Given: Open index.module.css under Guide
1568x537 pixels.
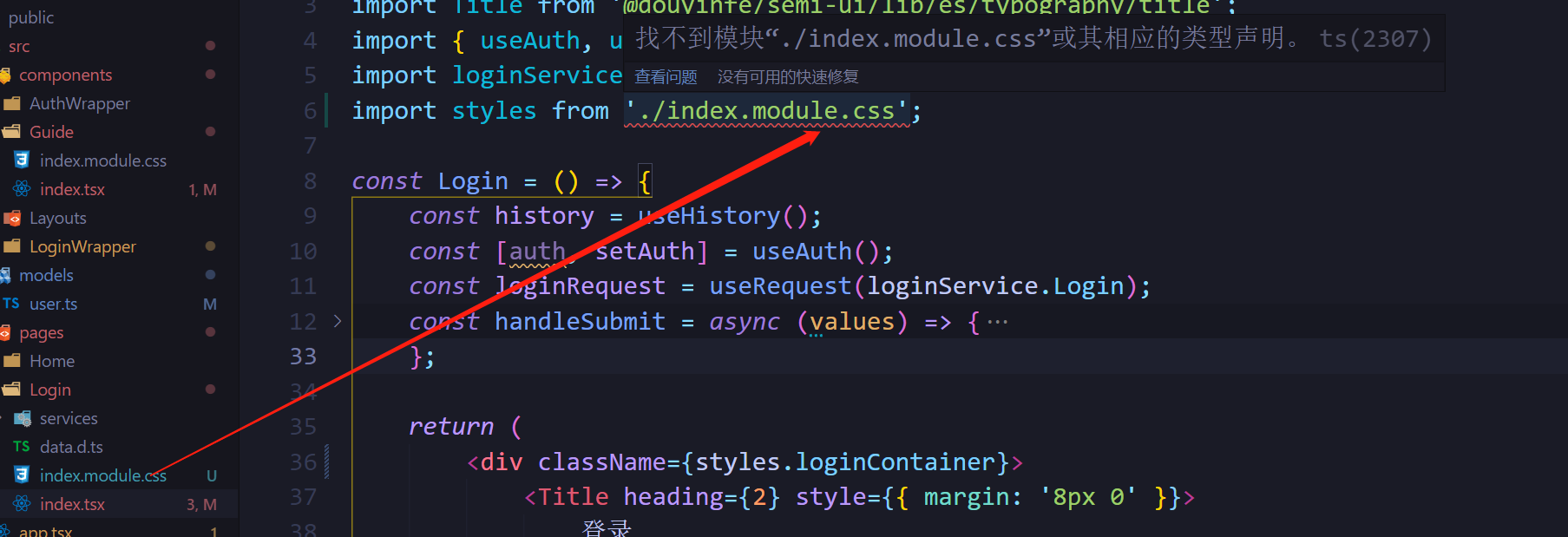Looking at the screenshot, I should (103, 160).
